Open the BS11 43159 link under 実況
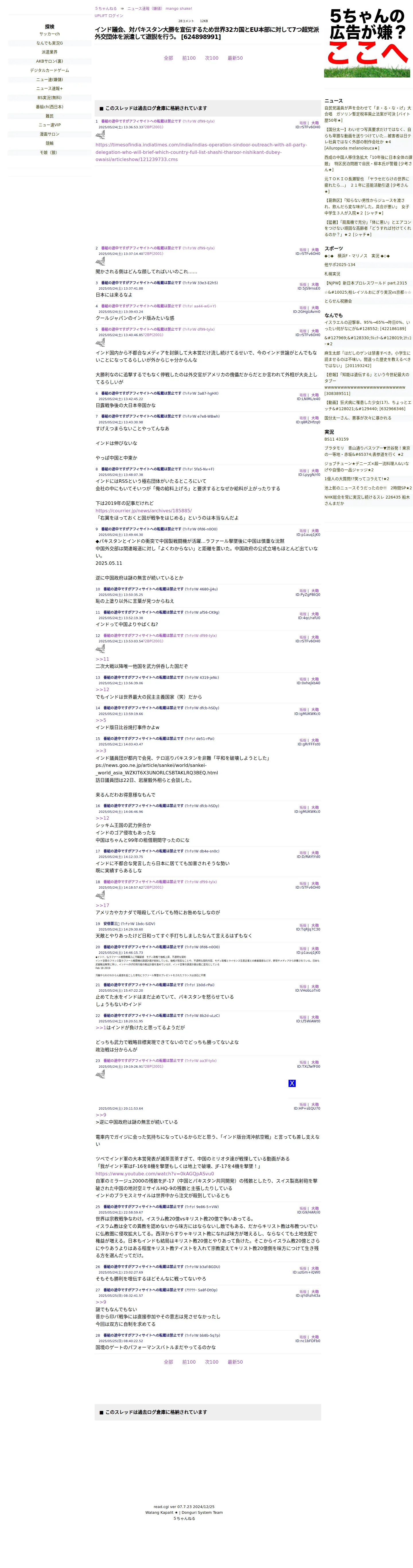This screenshot has width=413, height=1568. (x=336, y=439)
